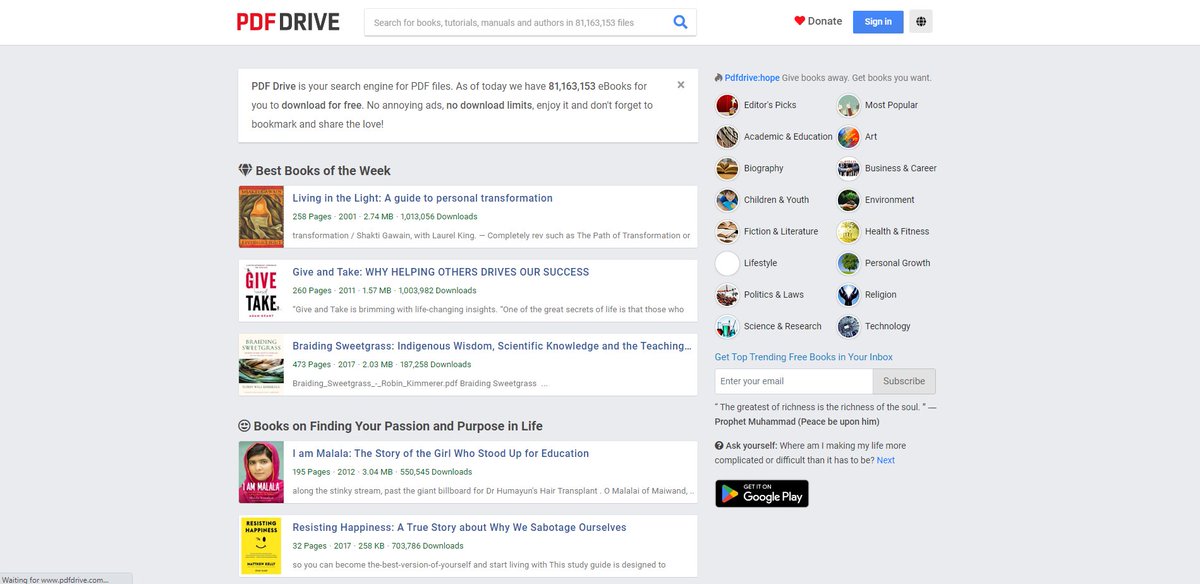Click the Enter your email field
The image size is (1200, 584).
coord(794,381)
